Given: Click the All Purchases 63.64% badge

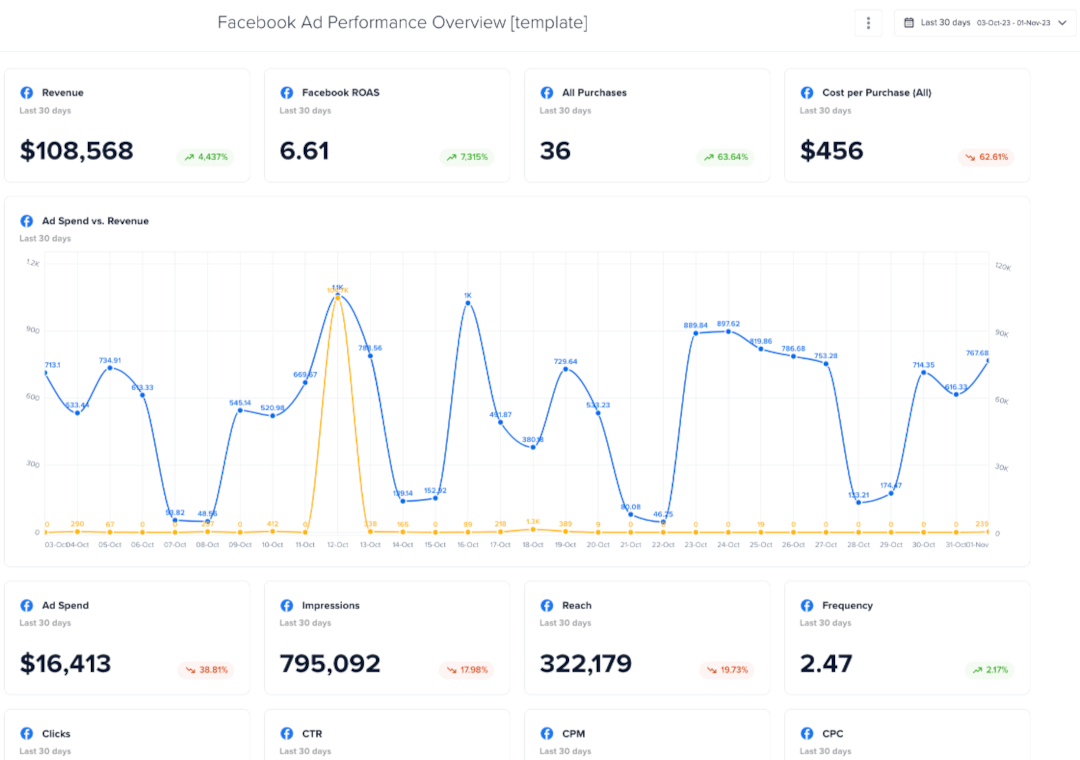Looking at the screenshot, I should point(725,157).
